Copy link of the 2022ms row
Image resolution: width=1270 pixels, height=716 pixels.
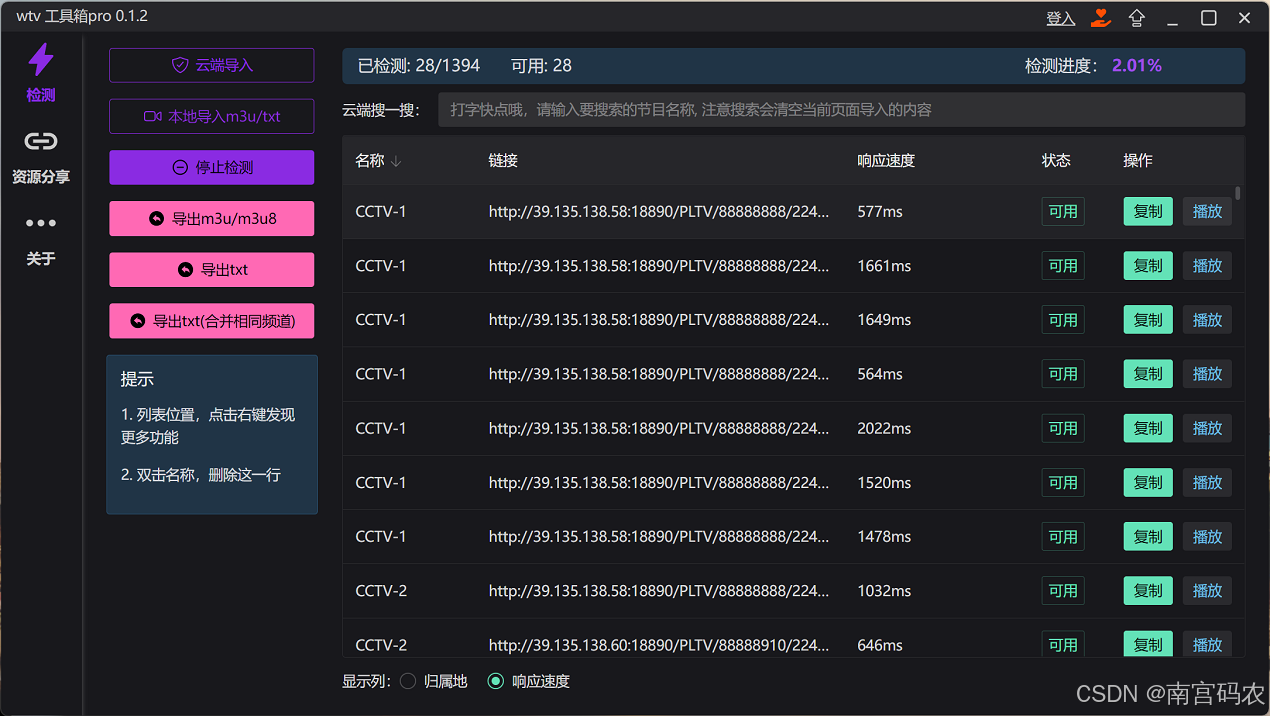tap(1148, 427)
